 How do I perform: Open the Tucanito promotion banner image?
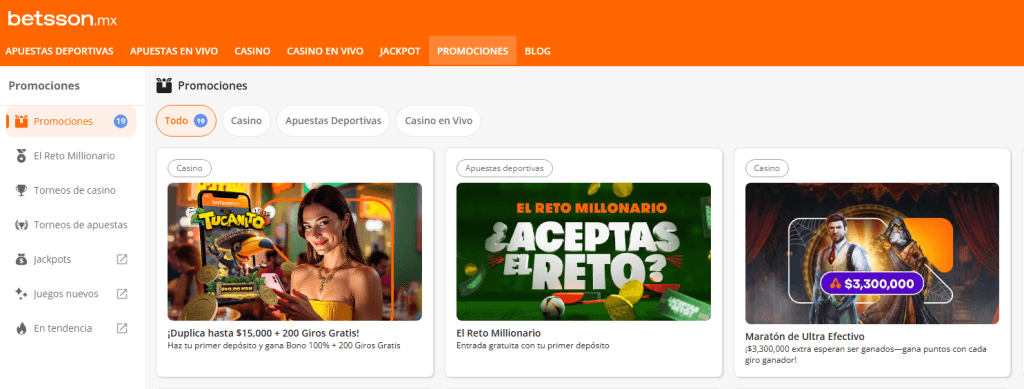coord(295,252)
